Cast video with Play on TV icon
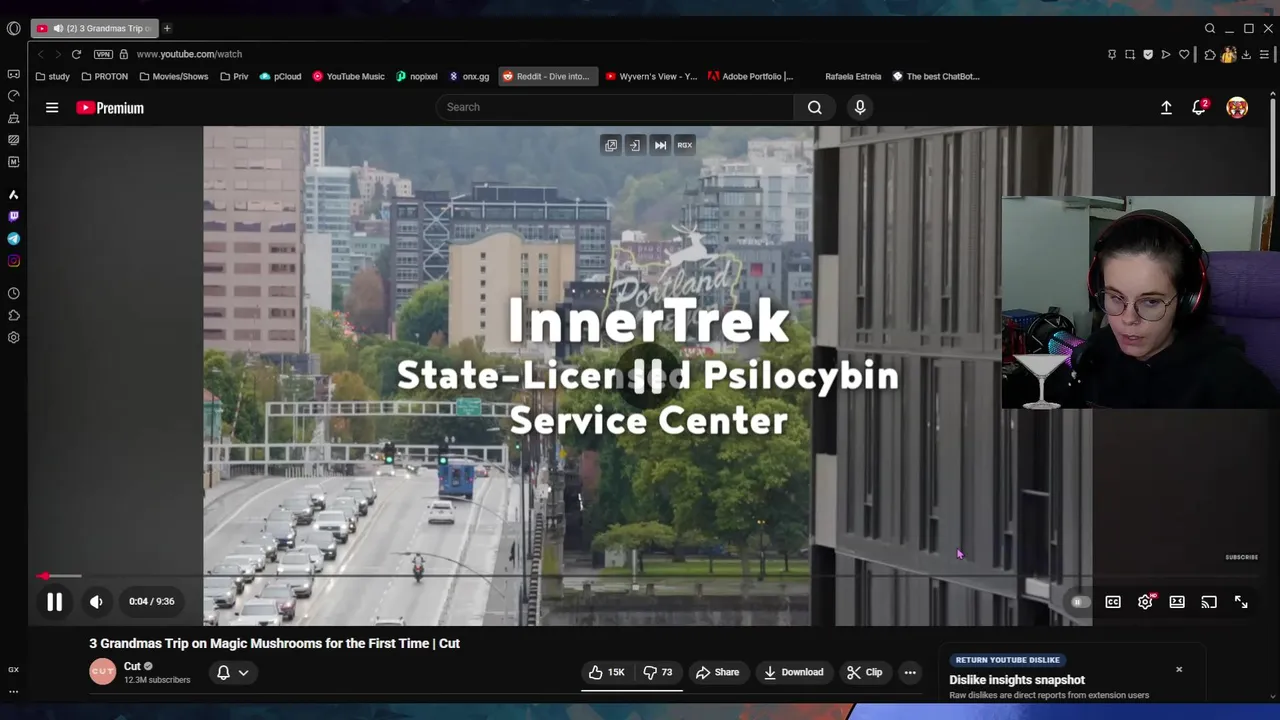This screenshot has width=1280, height=720. click(x=1209, y=602)
